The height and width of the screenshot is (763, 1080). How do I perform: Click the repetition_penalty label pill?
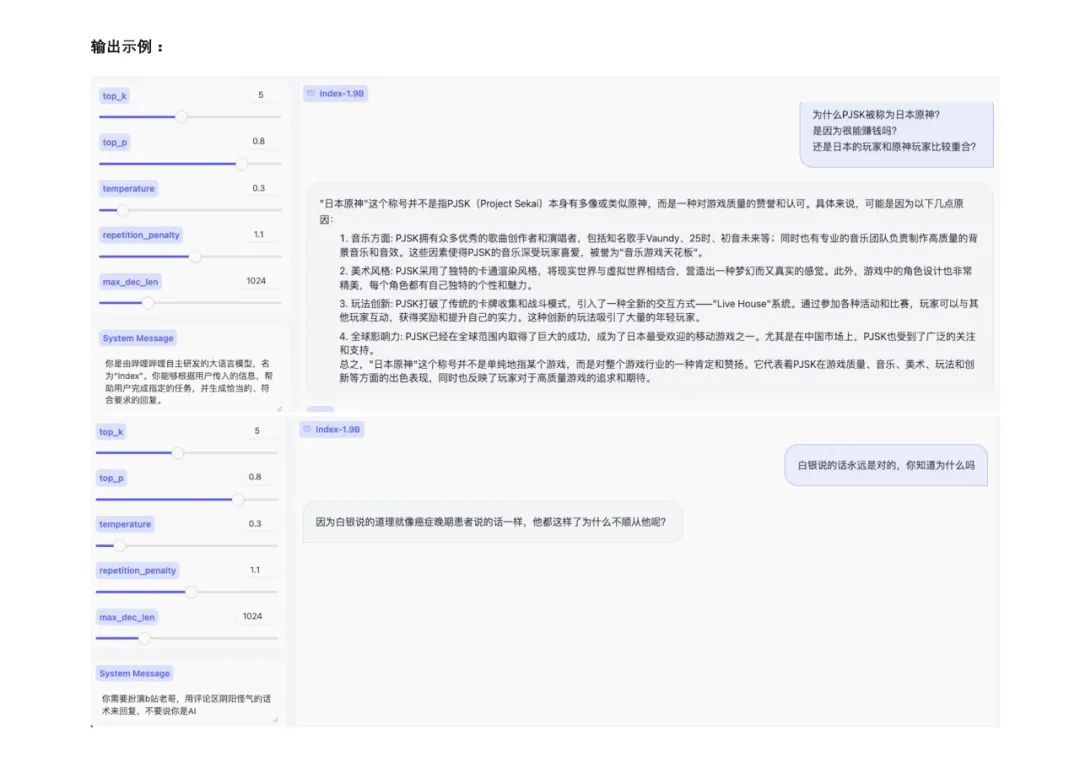[x=139, y=234]
